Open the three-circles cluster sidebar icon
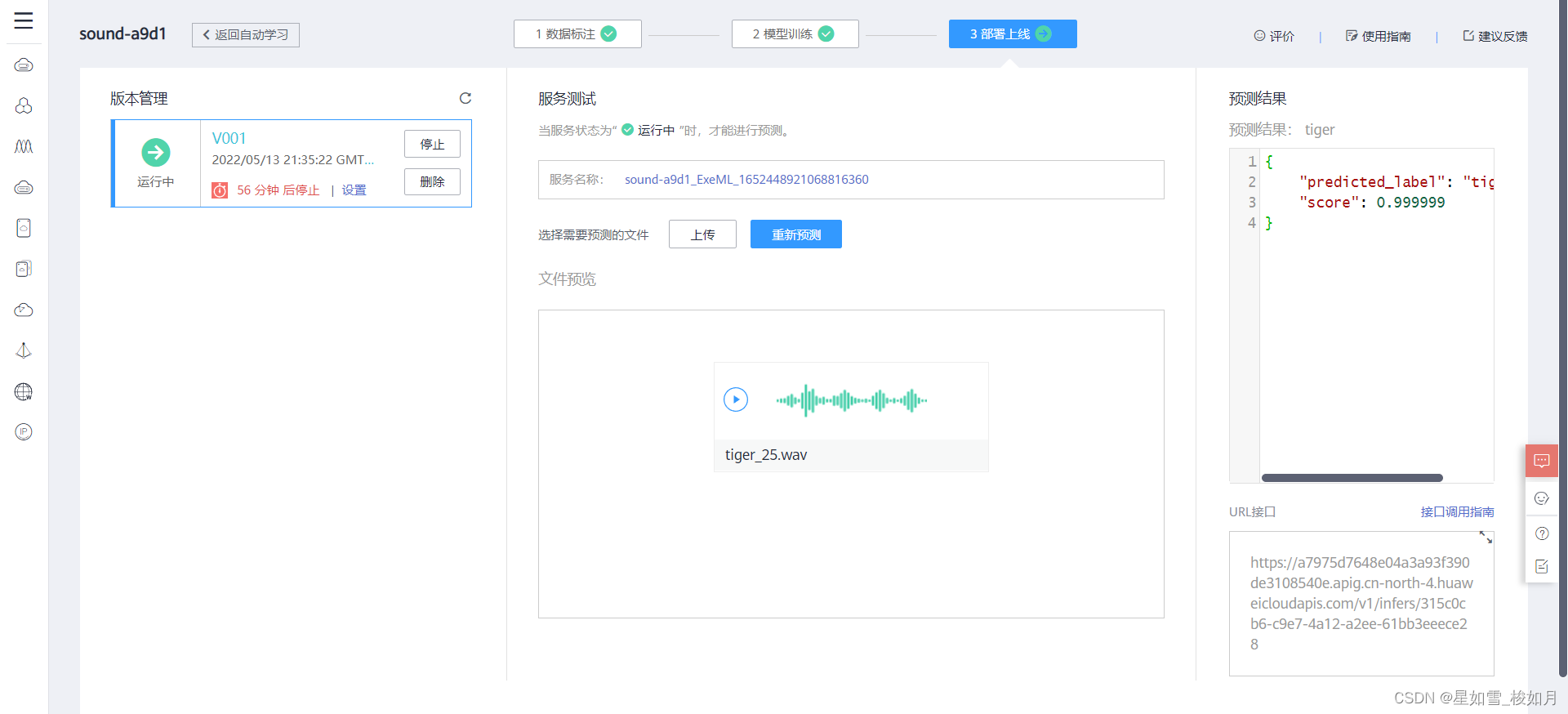 [x=24, y=105]
